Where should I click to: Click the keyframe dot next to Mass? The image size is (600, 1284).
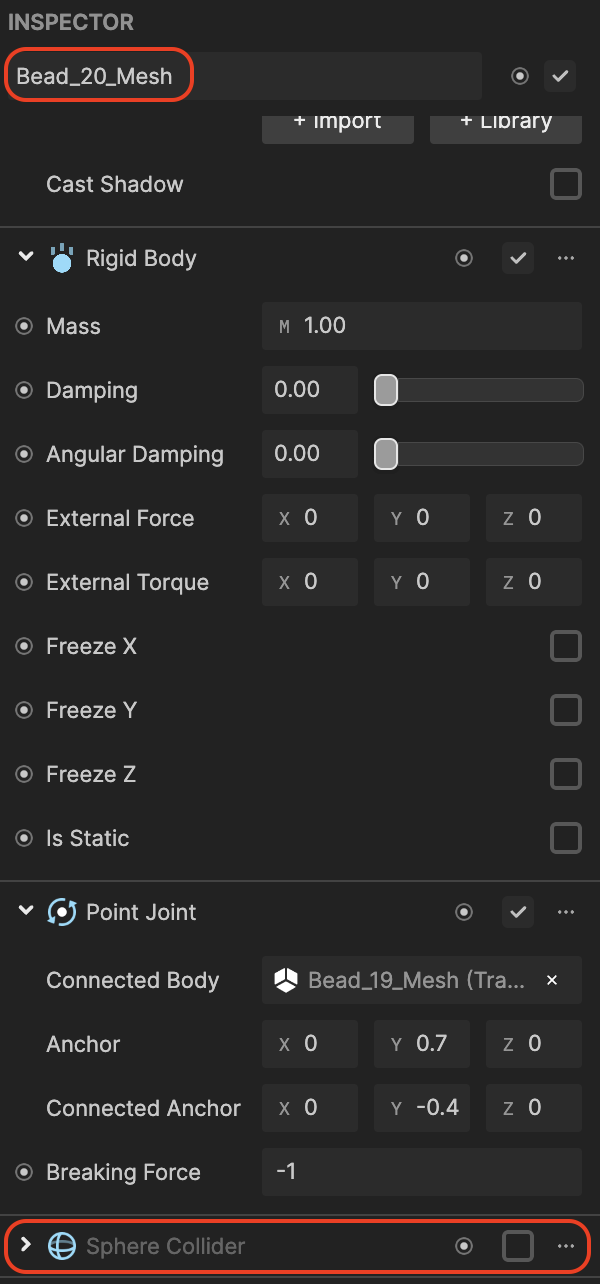coord(24,326)
